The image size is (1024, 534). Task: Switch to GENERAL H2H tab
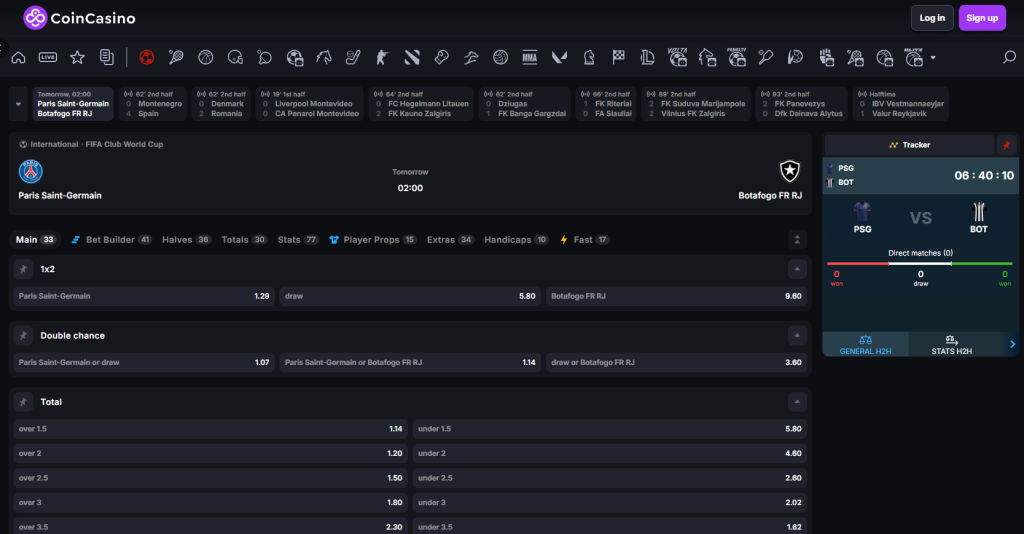click(865, 345)
